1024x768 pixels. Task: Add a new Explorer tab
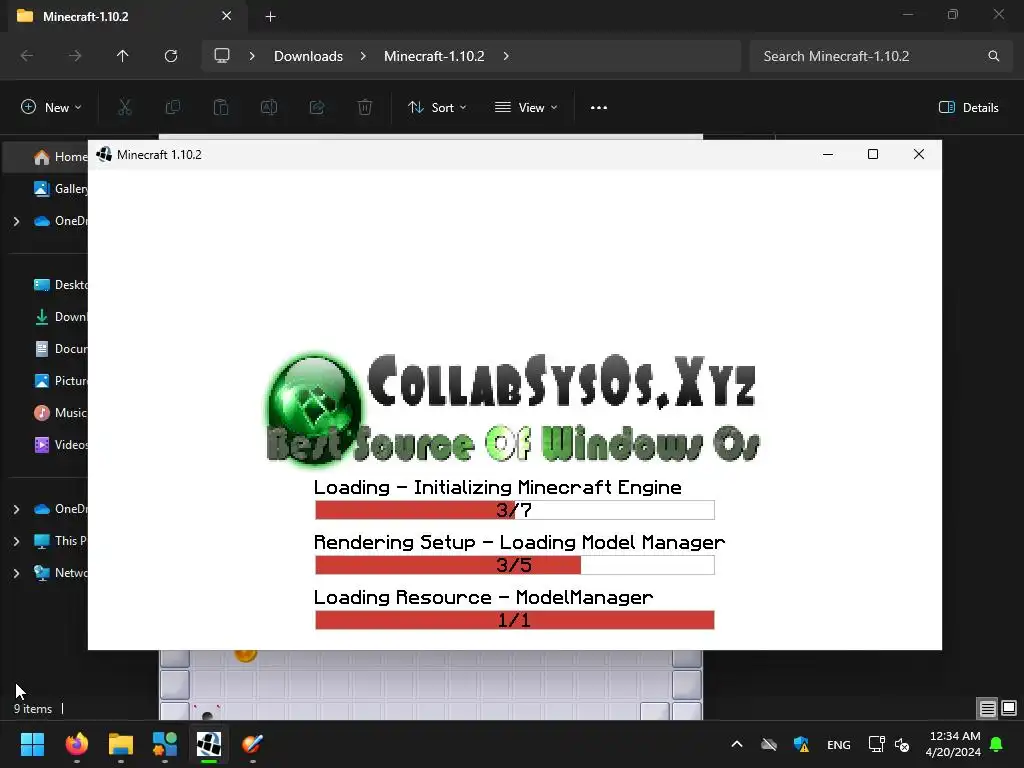(x=270, y=16)
